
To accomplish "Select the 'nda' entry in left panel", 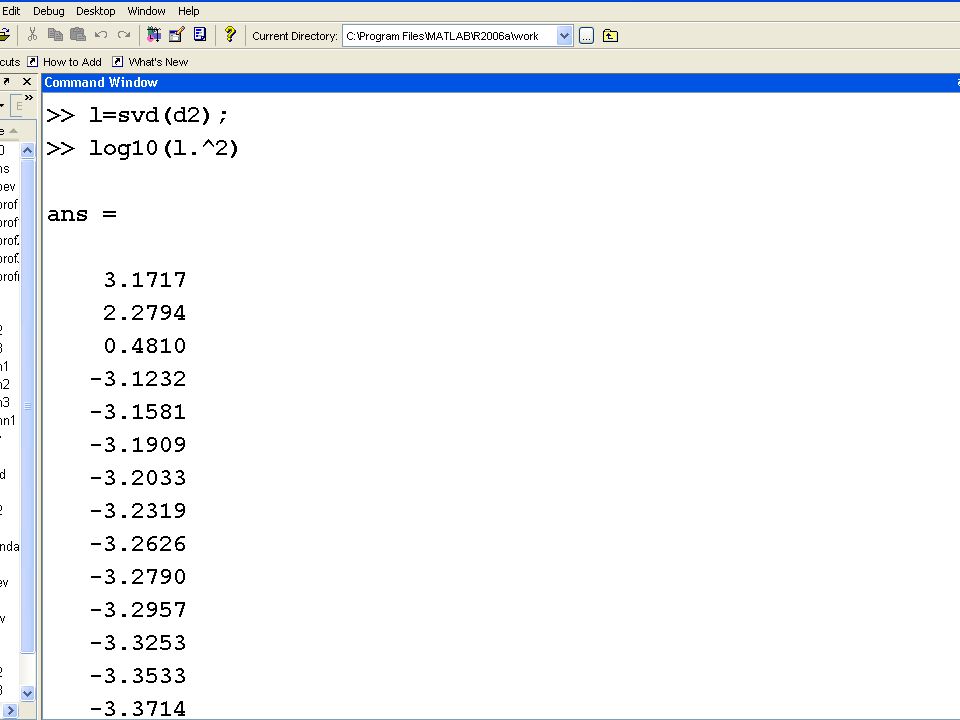I will pos(10,547).
